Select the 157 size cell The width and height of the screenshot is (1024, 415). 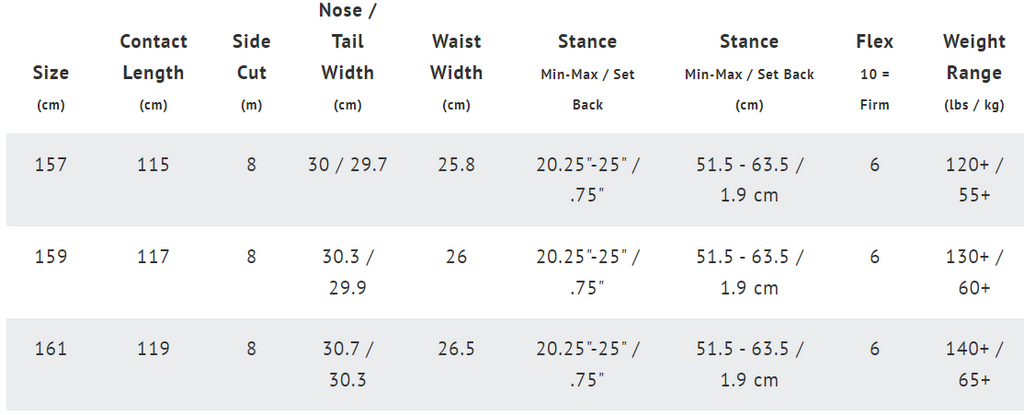pos(50,165)
